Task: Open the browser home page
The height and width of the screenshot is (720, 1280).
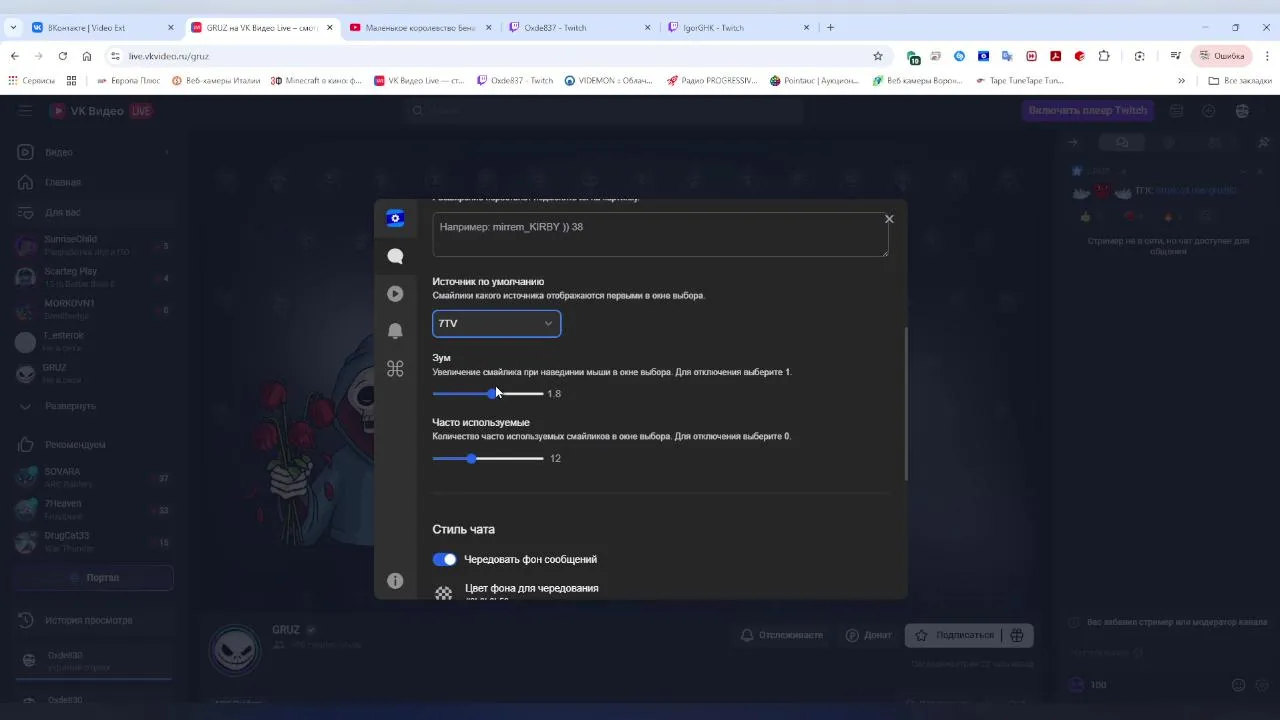Action: (x=87, y=56)
